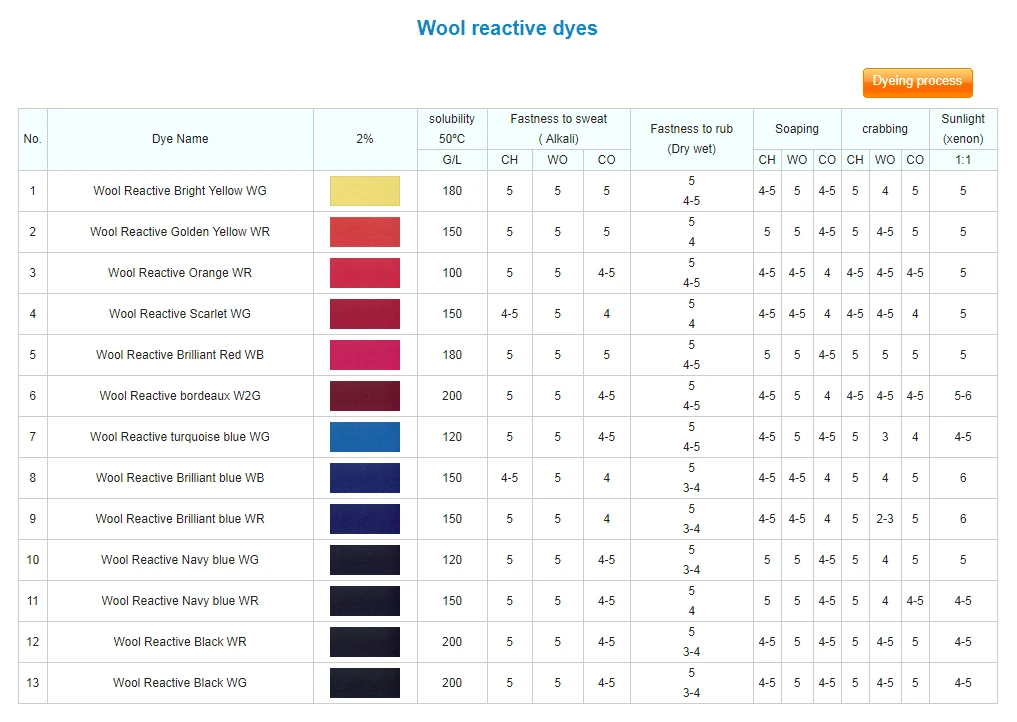Pick the Scarlet WG color swatch
1017x722 pixels.
[x=365, y=313]
